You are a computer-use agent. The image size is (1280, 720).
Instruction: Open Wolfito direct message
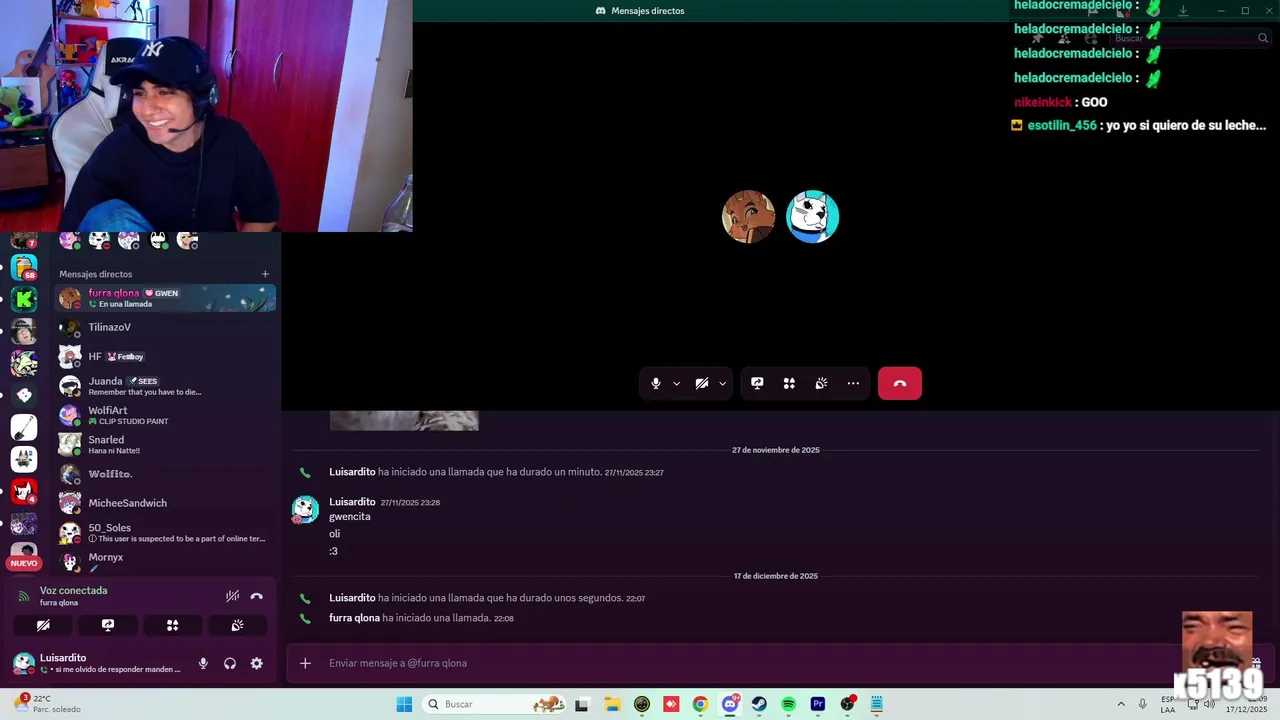tap(165, 474)
